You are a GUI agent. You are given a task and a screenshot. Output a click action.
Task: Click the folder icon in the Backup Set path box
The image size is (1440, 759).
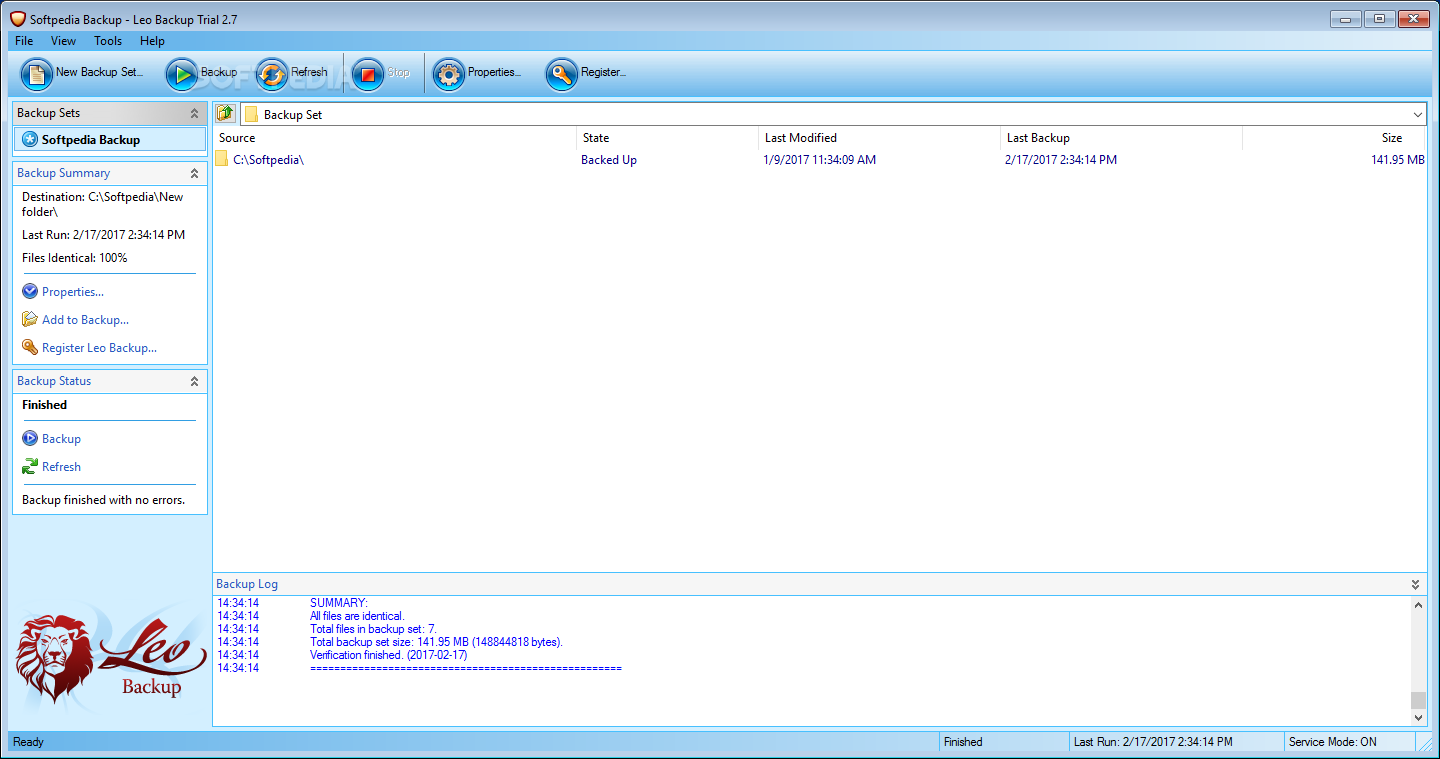(x=252, y=114)
